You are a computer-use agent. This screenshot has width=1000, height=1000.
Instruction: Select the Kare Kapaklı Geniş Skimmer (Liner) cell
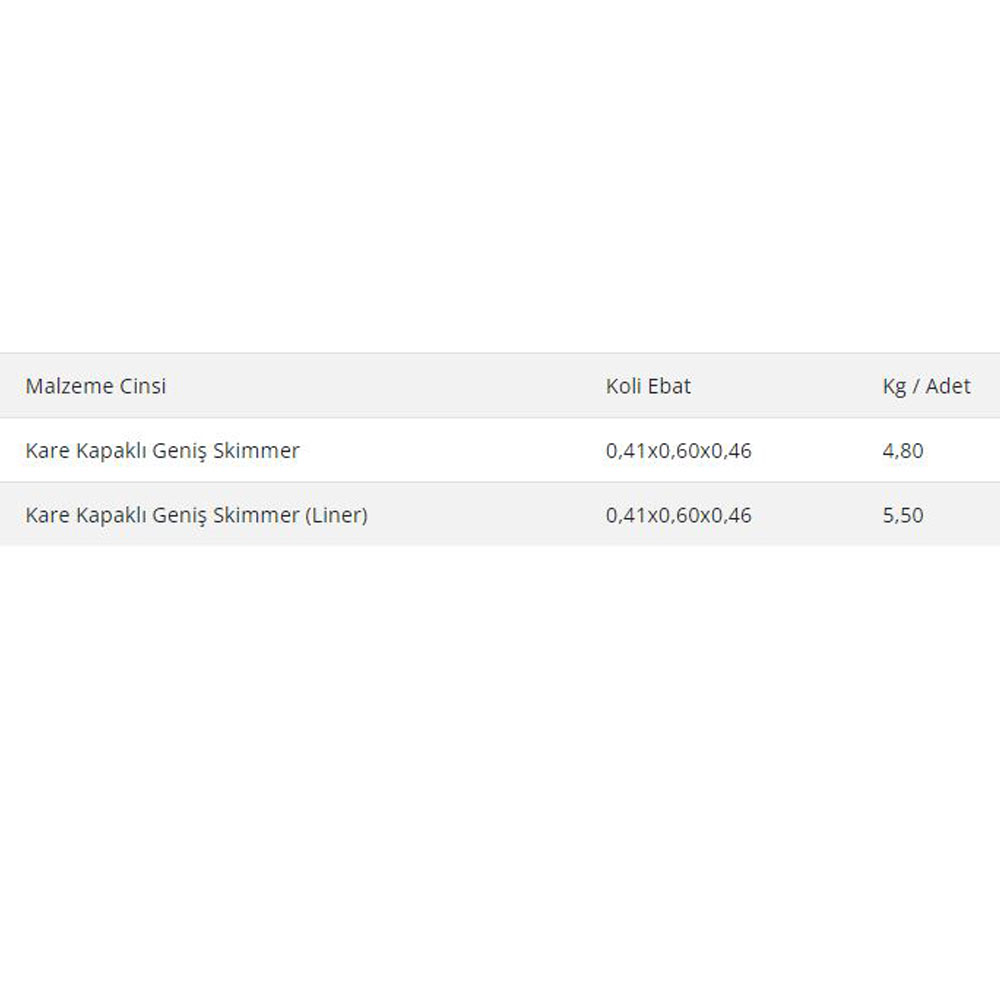pyautogui.click(x=196, y=515)
